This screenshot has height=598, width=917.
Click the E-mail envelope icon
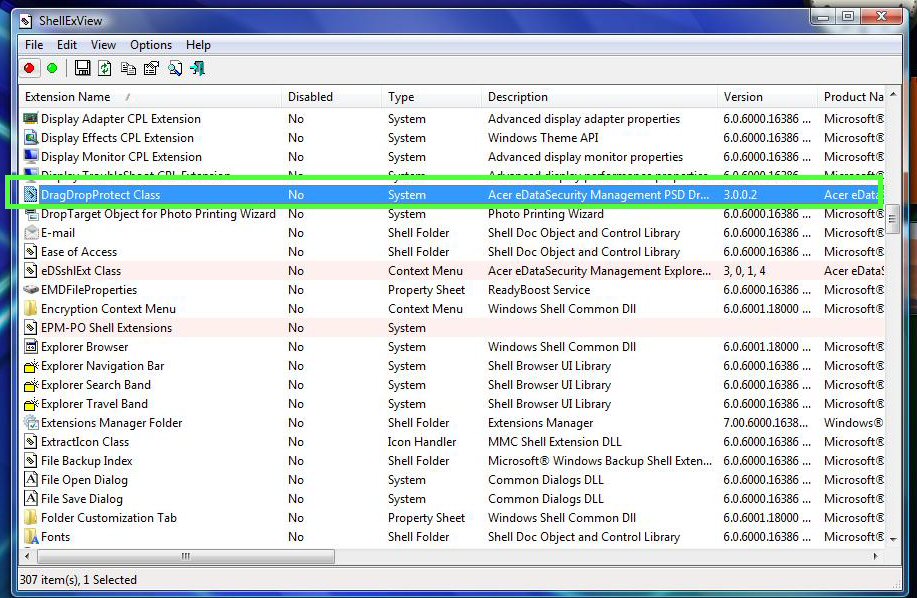30,233
